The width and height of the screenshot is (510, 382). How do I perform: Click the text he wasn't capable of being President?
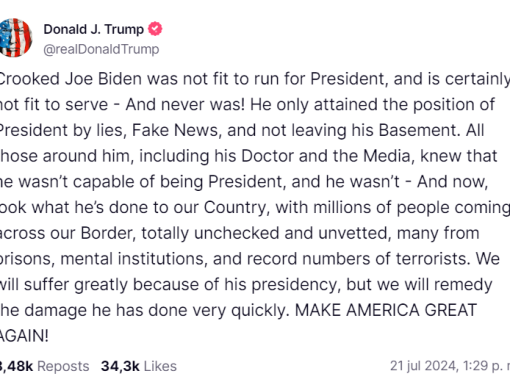pos(142,182)
